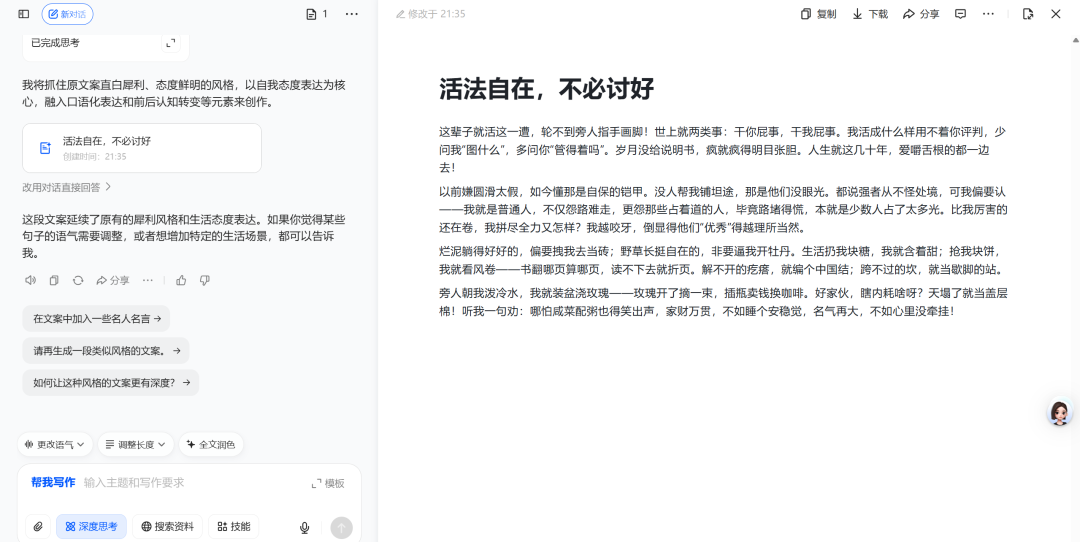Open the 技能 skills menu

(233, 526)
